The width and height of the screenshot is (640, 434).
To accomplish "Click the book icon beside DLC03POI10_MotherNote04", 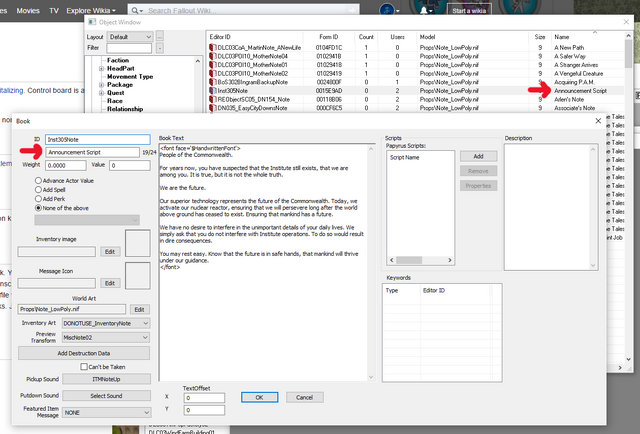I will point(212,56).
